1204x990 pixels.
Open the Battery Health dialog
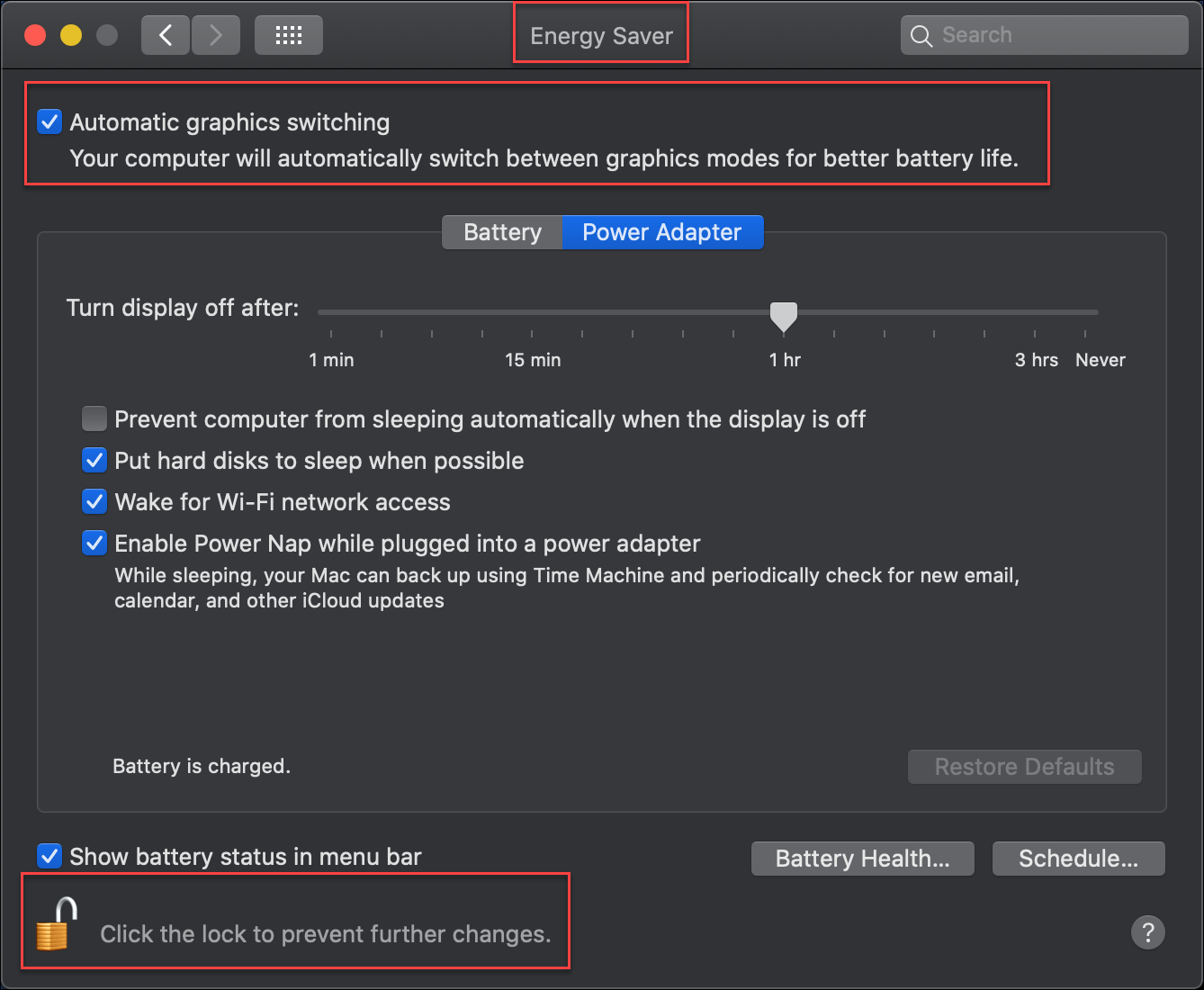tap(861, 859)
